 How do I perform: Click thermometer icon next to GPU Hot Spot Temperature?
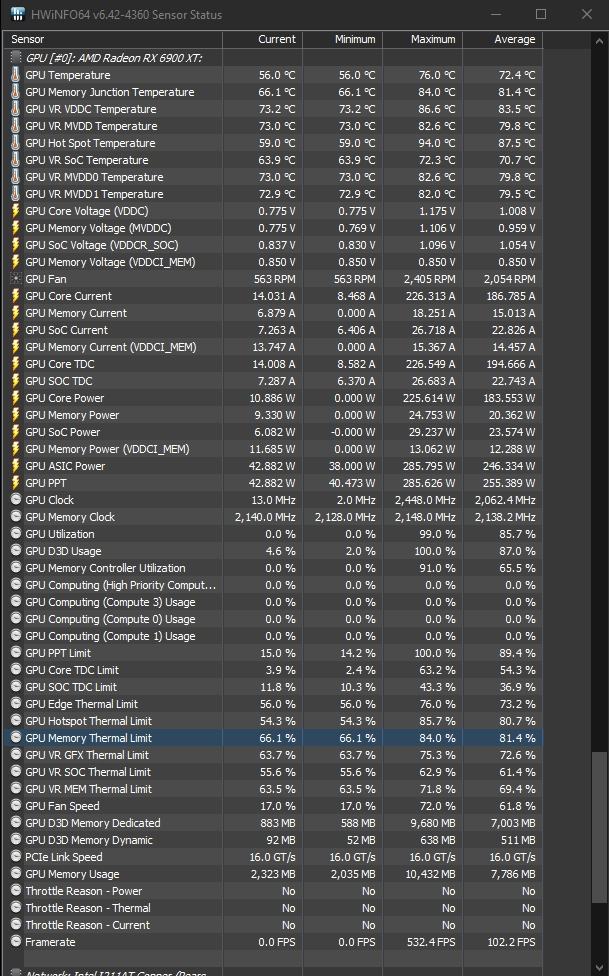16,143
